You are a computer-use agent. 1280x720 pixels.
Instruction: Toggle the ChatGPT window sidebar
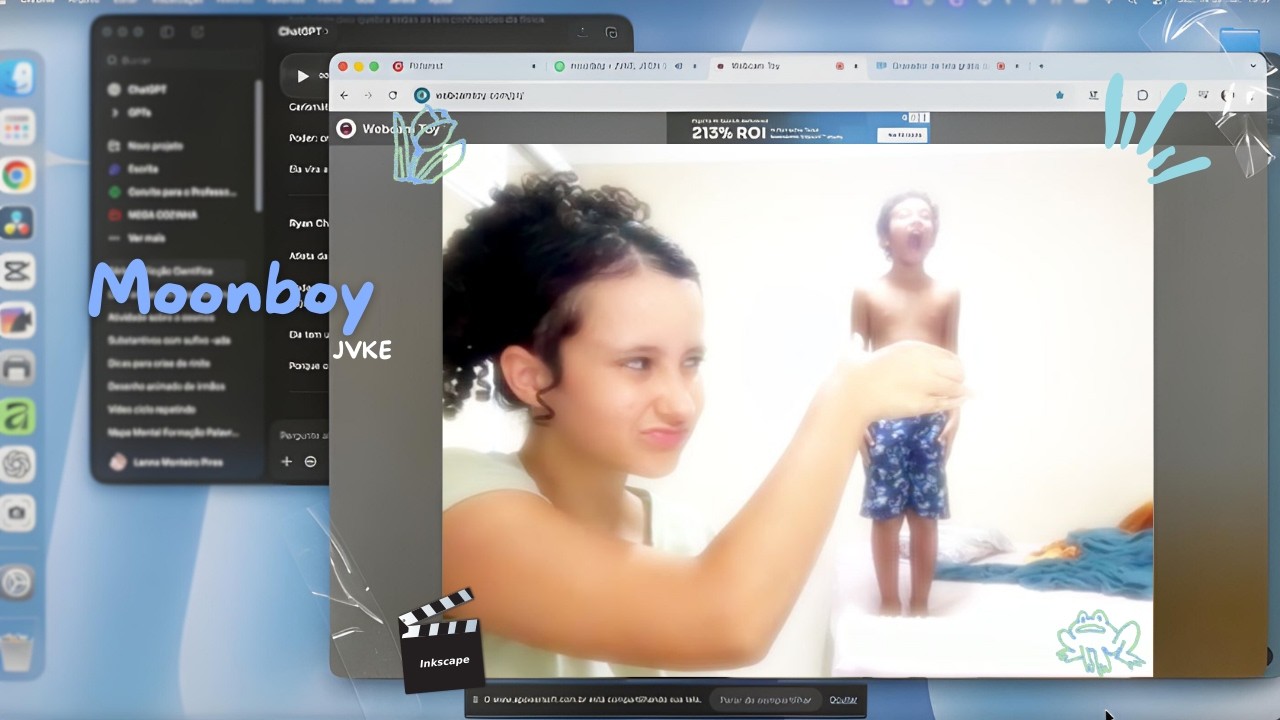167,32
